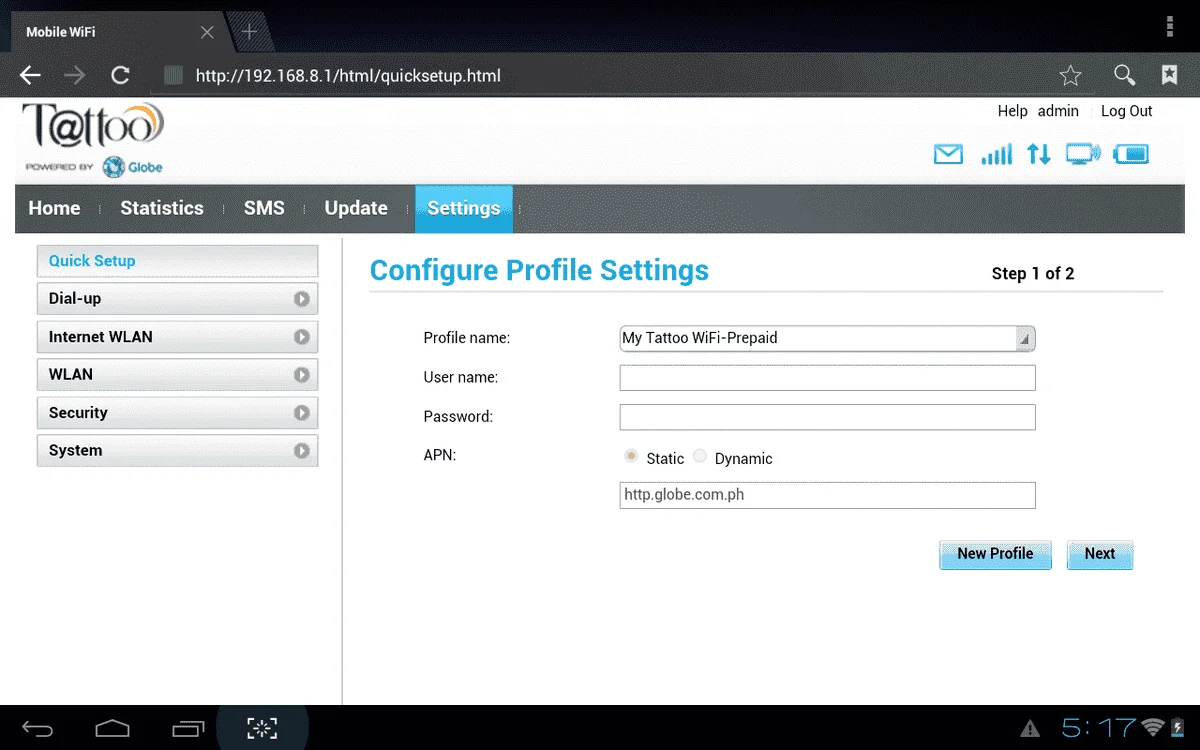Tap the Android recent apps button
This screenshot has height=750, width=1200.
[x=188, y=728]
